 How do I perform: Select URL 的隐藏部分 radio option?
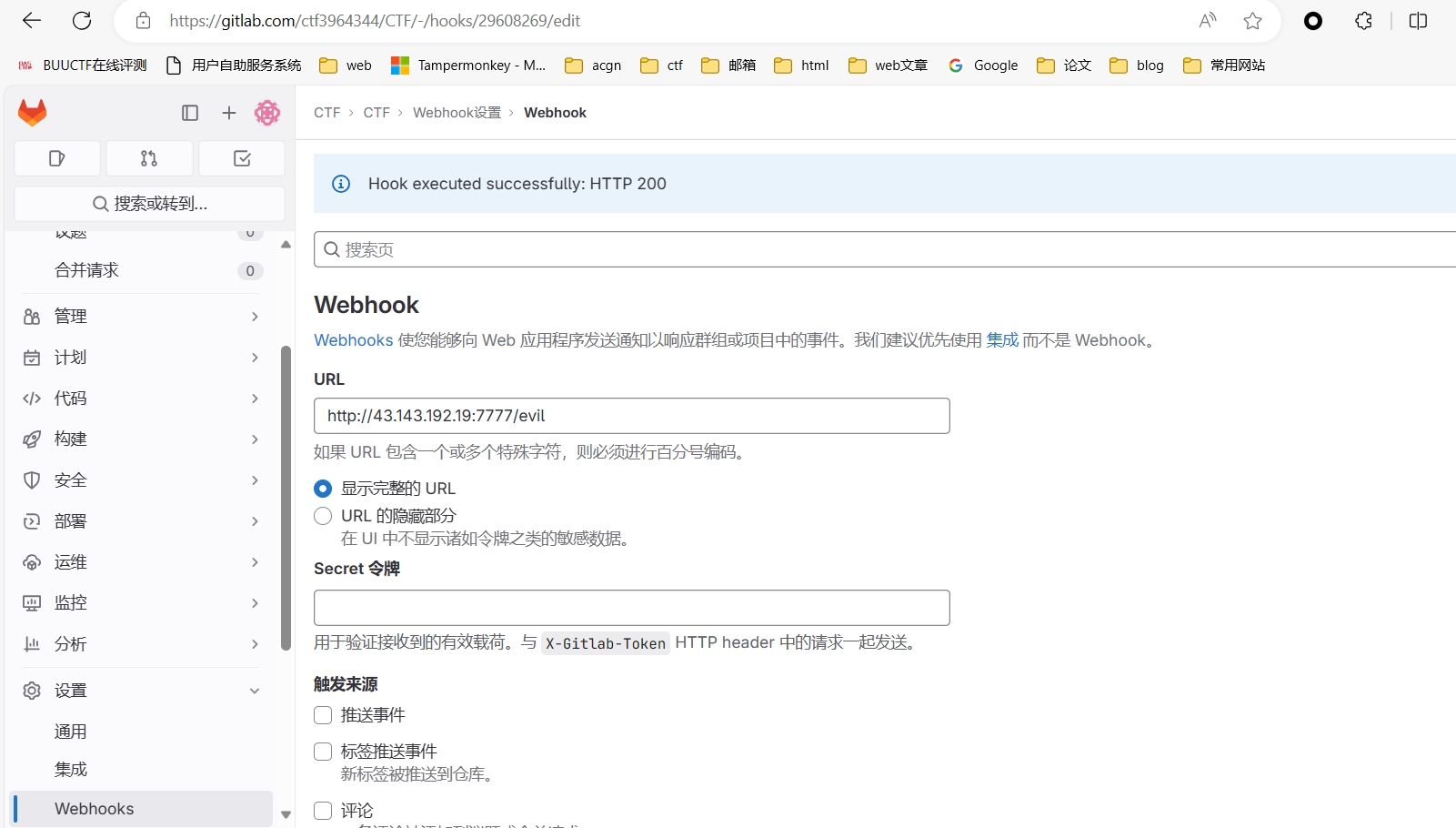[323, 516]
